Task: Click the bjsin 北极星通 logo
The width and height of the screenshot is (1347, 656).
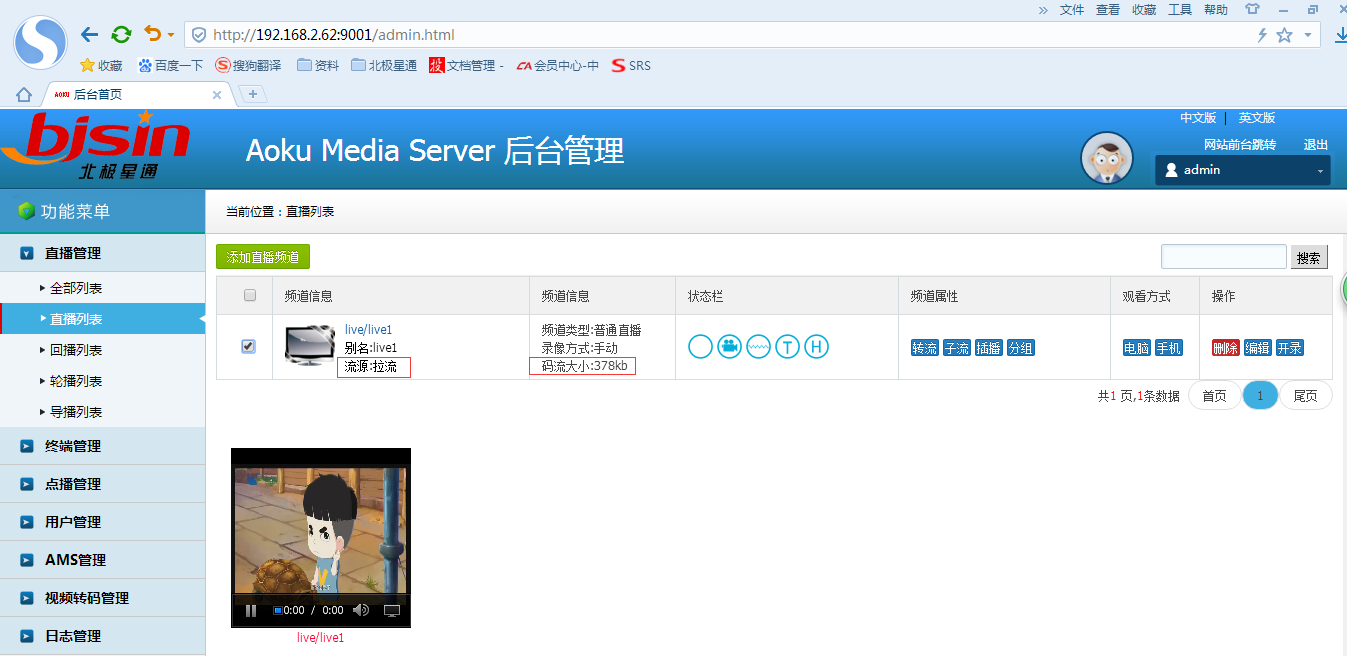Action: click(x=96, y=145)
